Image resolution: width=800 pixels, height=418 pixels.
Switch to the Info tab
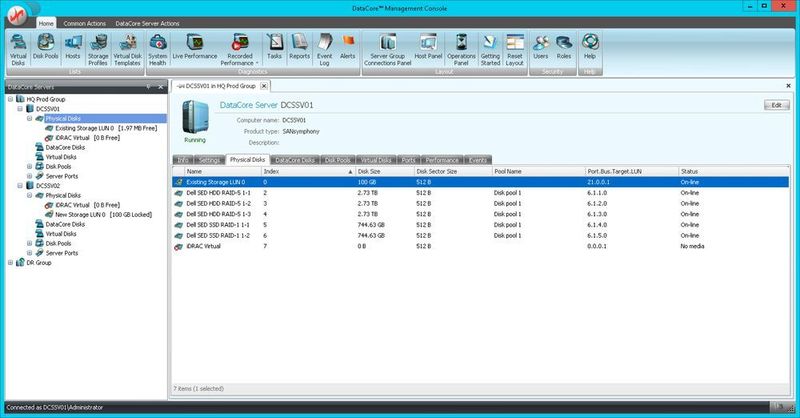(x=183, y=160)
